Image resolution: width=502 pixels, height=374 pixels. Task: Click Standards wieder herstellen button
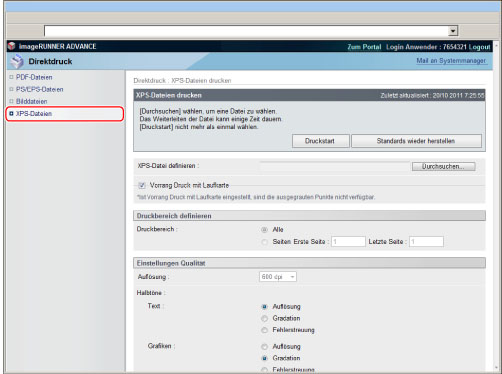click(416, 141)
